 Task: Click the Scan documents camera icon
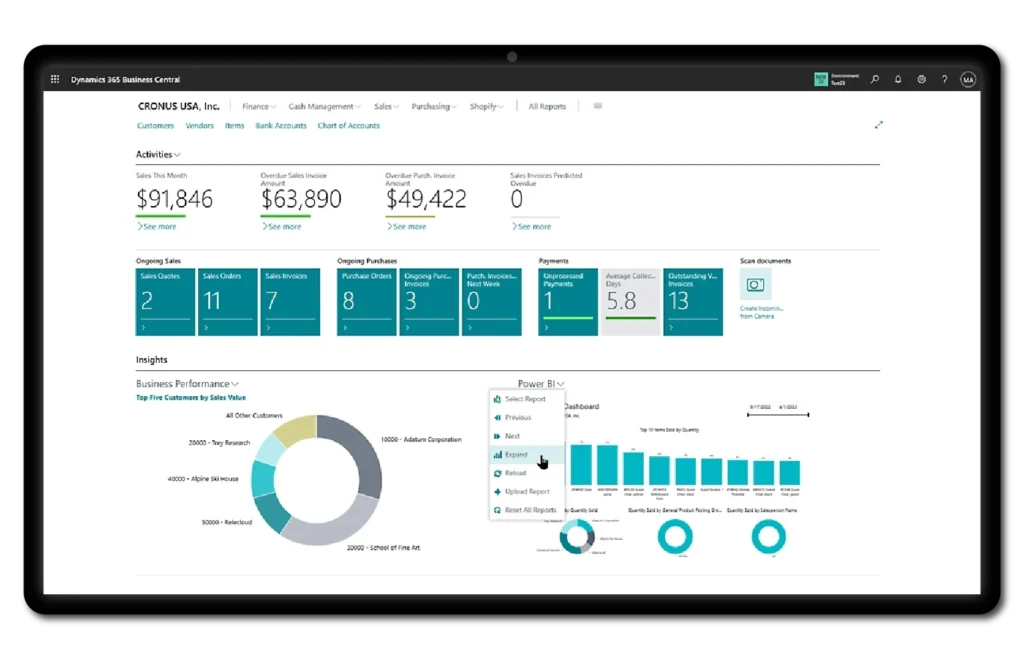point(755,285)
